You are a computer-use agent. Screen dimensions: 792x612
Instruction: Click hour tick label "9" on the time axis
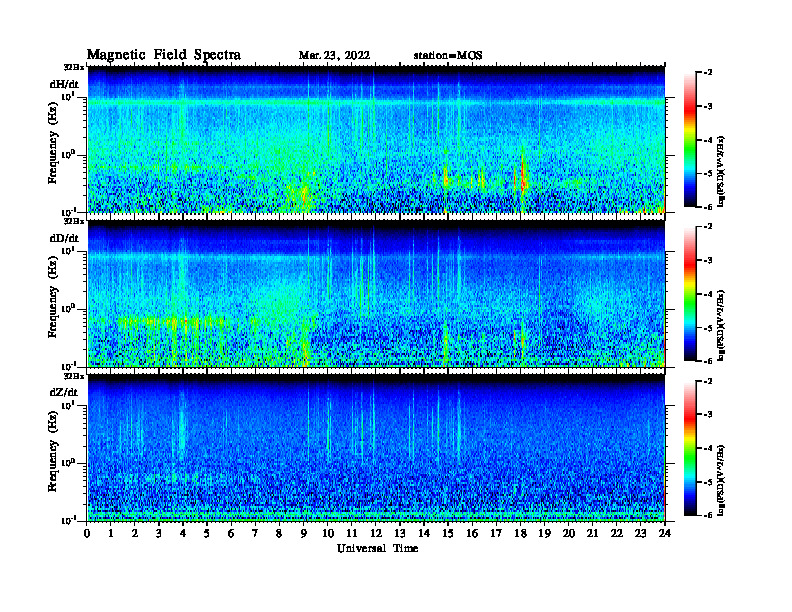(304, 533)
